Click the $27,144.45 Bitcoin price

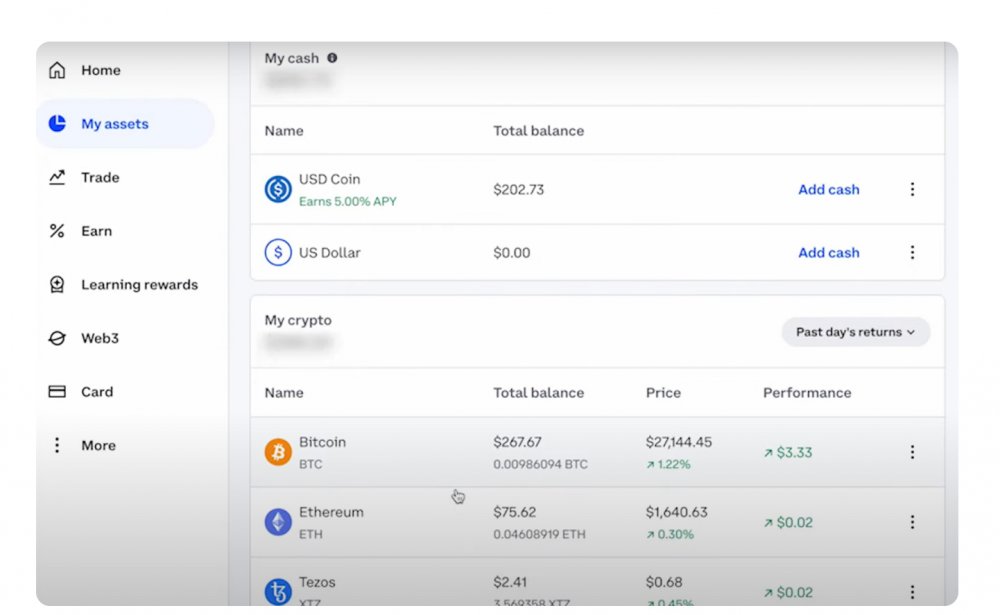pyautogui.click(x=679, y=442)
